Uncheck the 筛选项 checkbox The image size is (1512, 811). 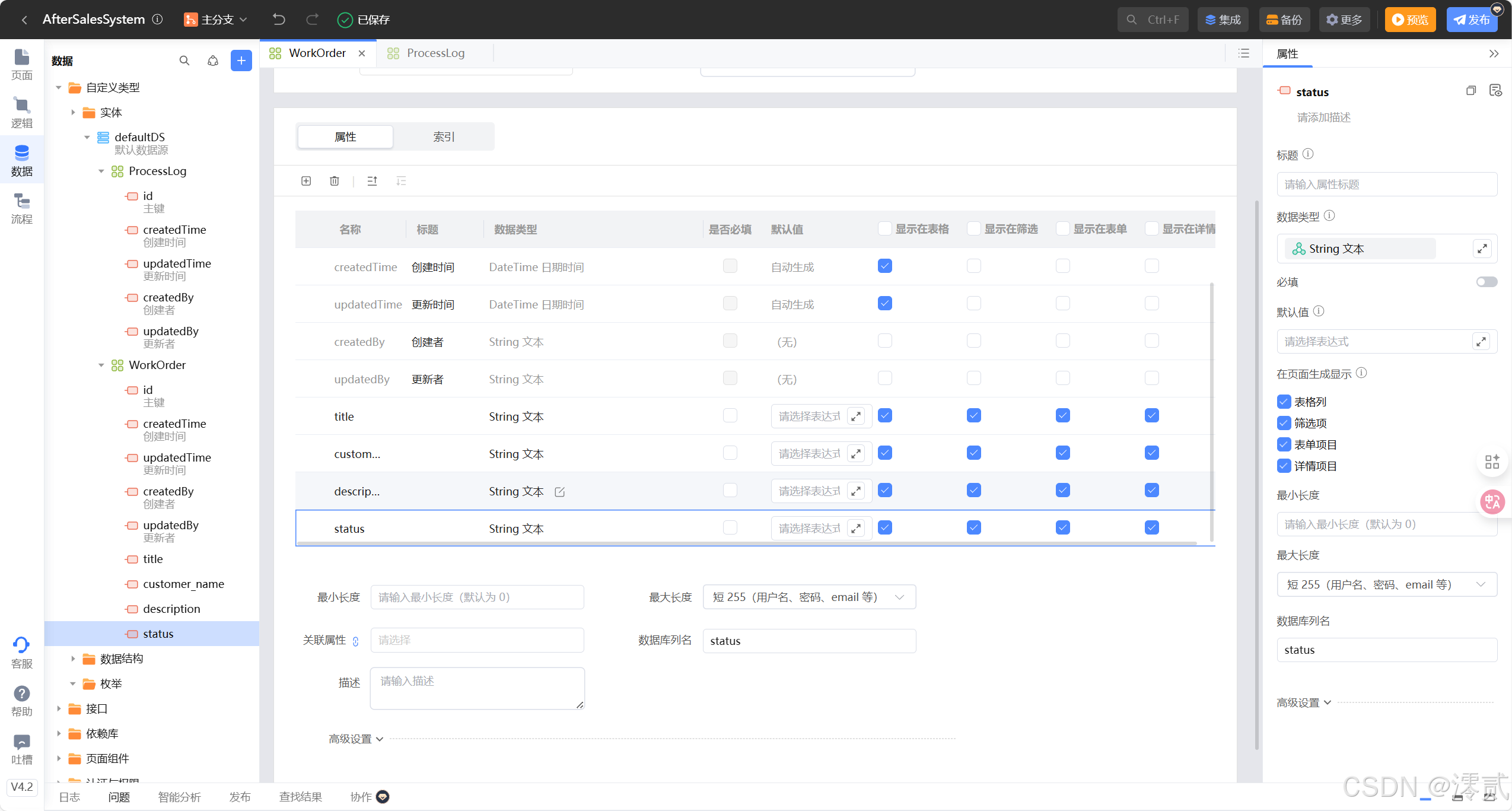[1284, 423]
